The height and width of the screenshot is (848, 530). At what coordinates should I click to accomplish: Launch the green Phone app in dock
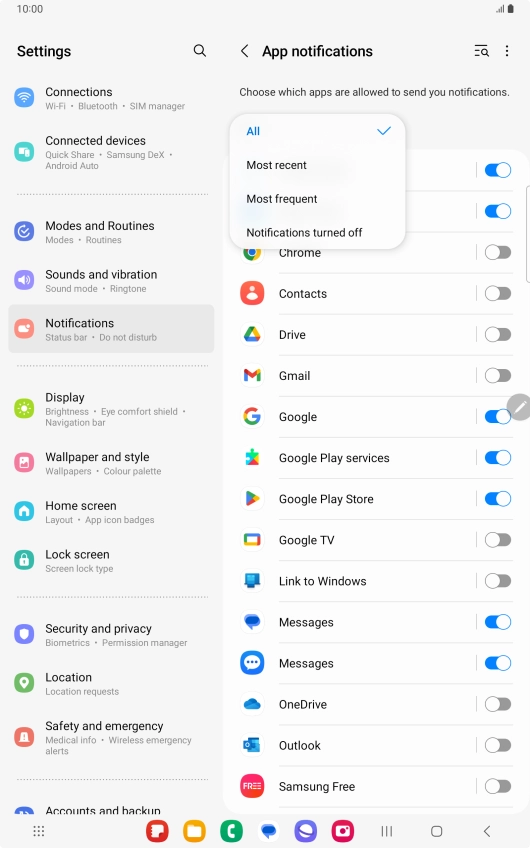pos(231,831)
